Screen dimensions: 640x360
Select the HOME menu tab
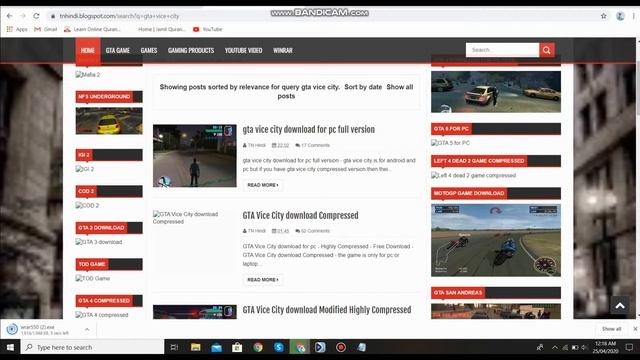point(88,50)
